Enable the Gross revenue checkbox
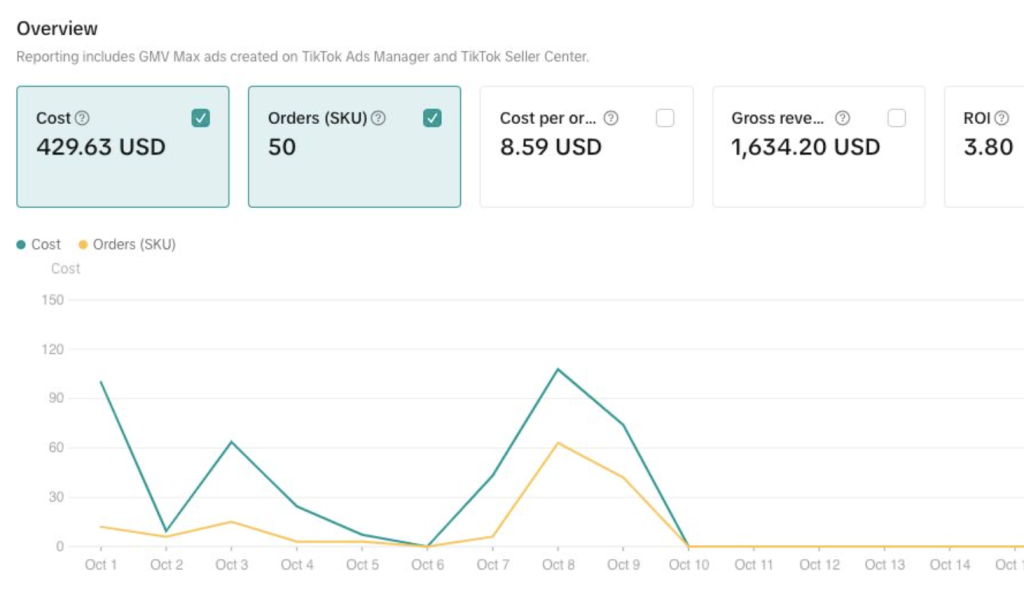Screen dimensions: 1024x594 click(897, 118)
